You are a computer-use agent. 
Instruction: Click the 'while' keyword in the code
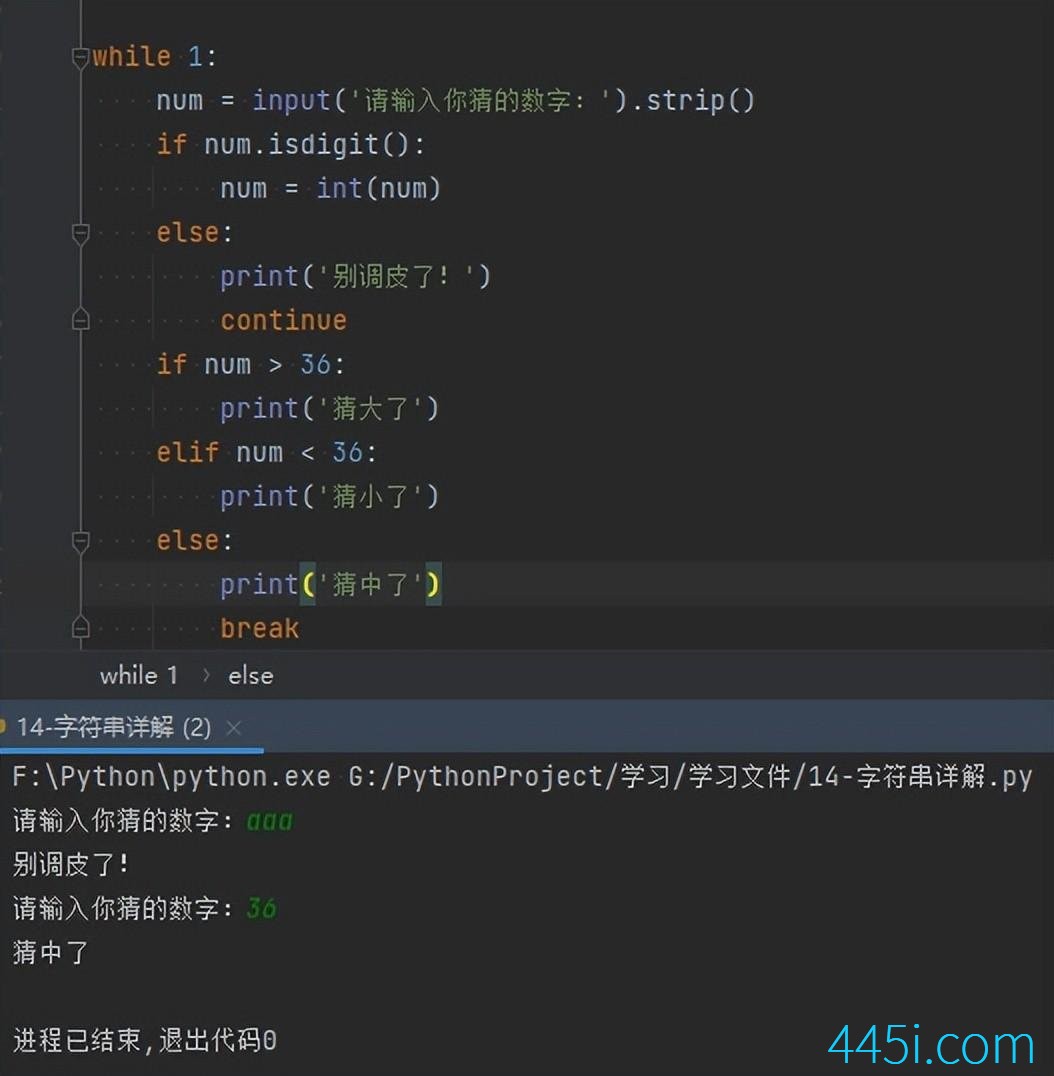(132, 56)
